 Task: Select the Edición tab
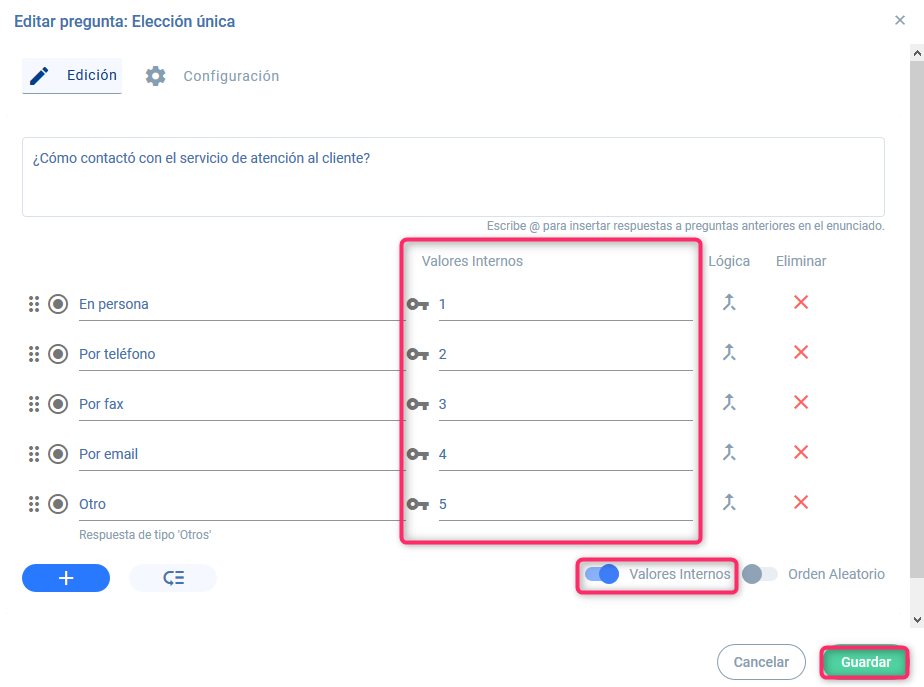tap(72, 76)
